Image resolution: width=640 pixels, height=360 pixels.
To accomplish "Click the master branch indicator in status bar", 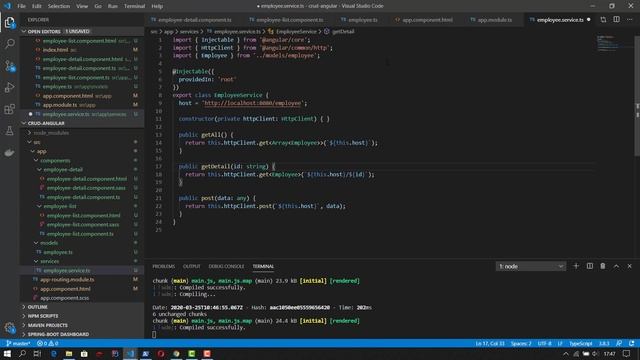I will click(x=18, y=343).
